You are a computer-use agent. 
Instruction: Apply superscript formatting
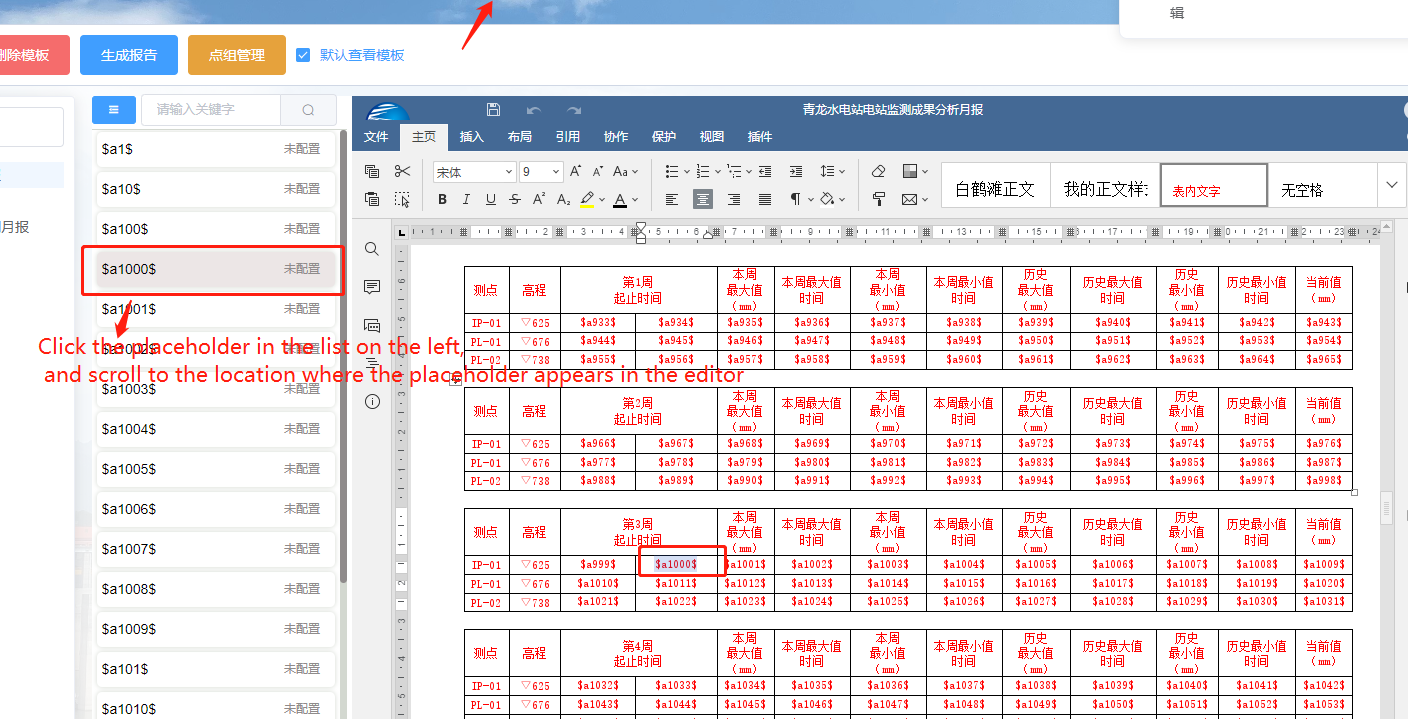539,199
